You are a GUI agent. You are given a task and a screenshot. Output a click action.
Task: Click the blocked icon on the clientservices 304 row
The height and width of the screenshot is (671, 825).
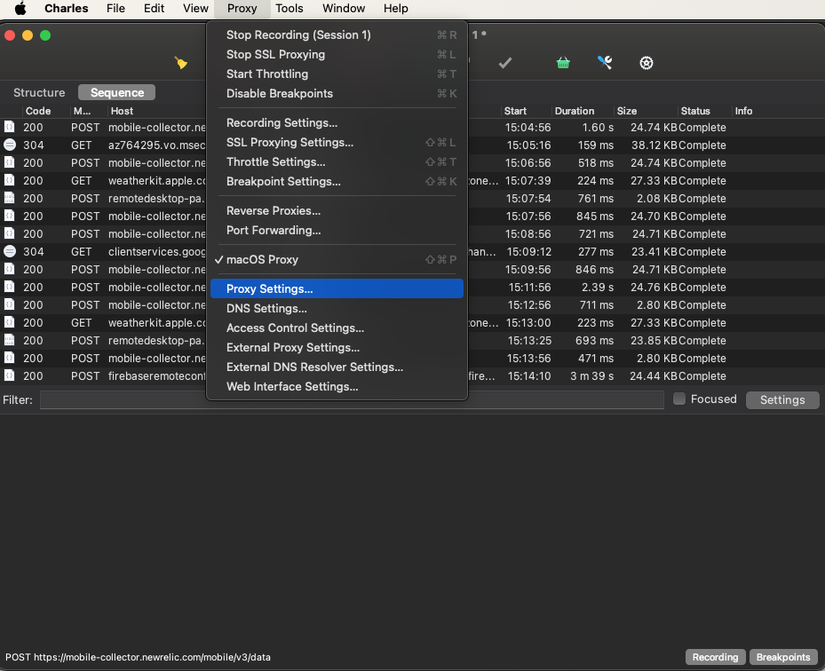pyautogui.click(x=8, y=251)
